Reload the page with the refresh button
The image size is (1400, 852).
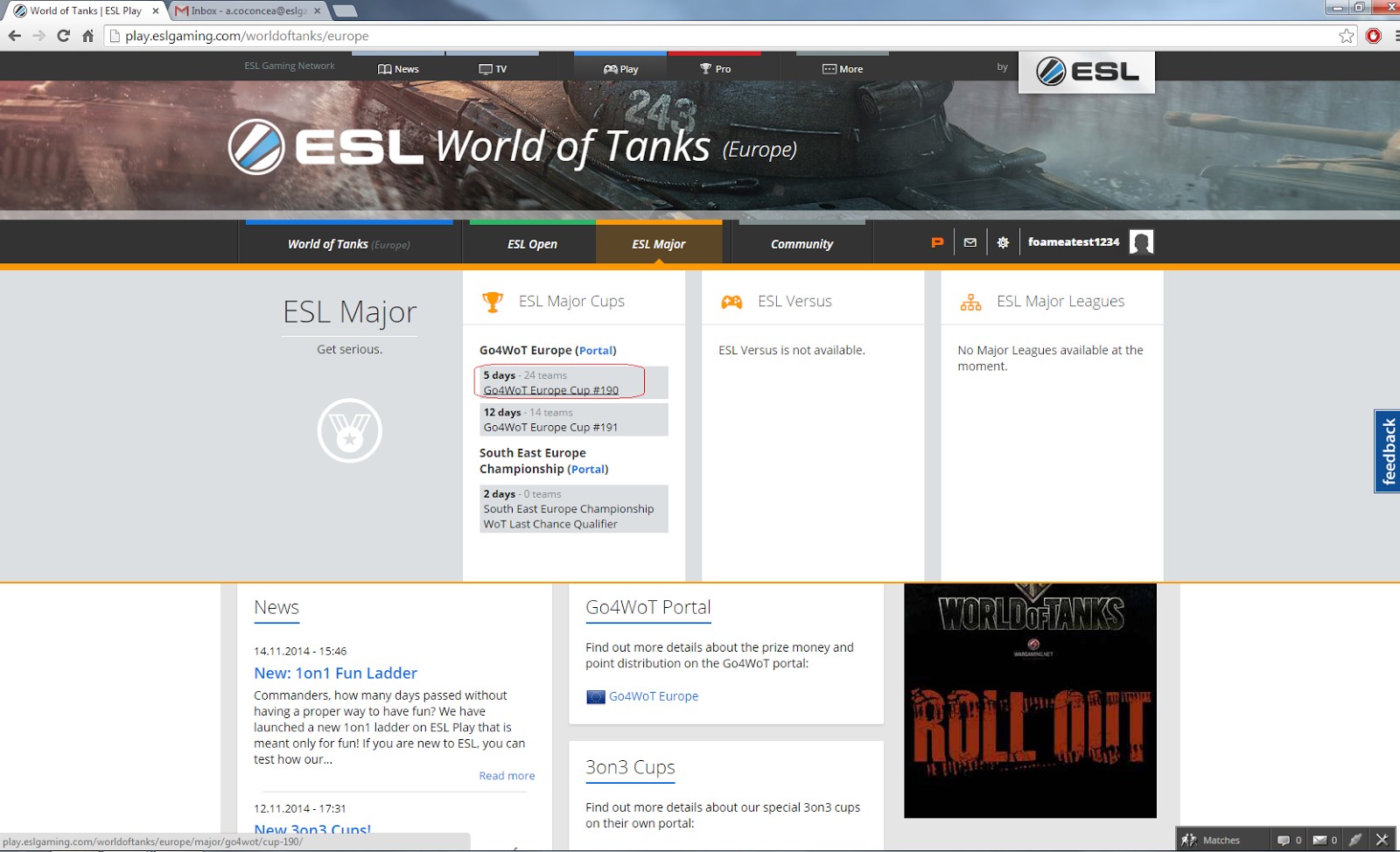click(63, 36)
